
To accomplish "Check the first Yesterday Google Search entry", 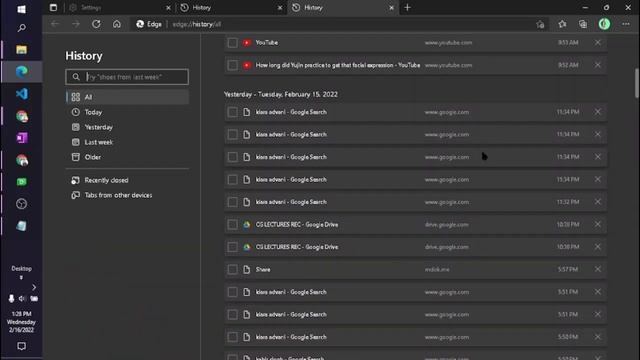I will coord(232,112).
